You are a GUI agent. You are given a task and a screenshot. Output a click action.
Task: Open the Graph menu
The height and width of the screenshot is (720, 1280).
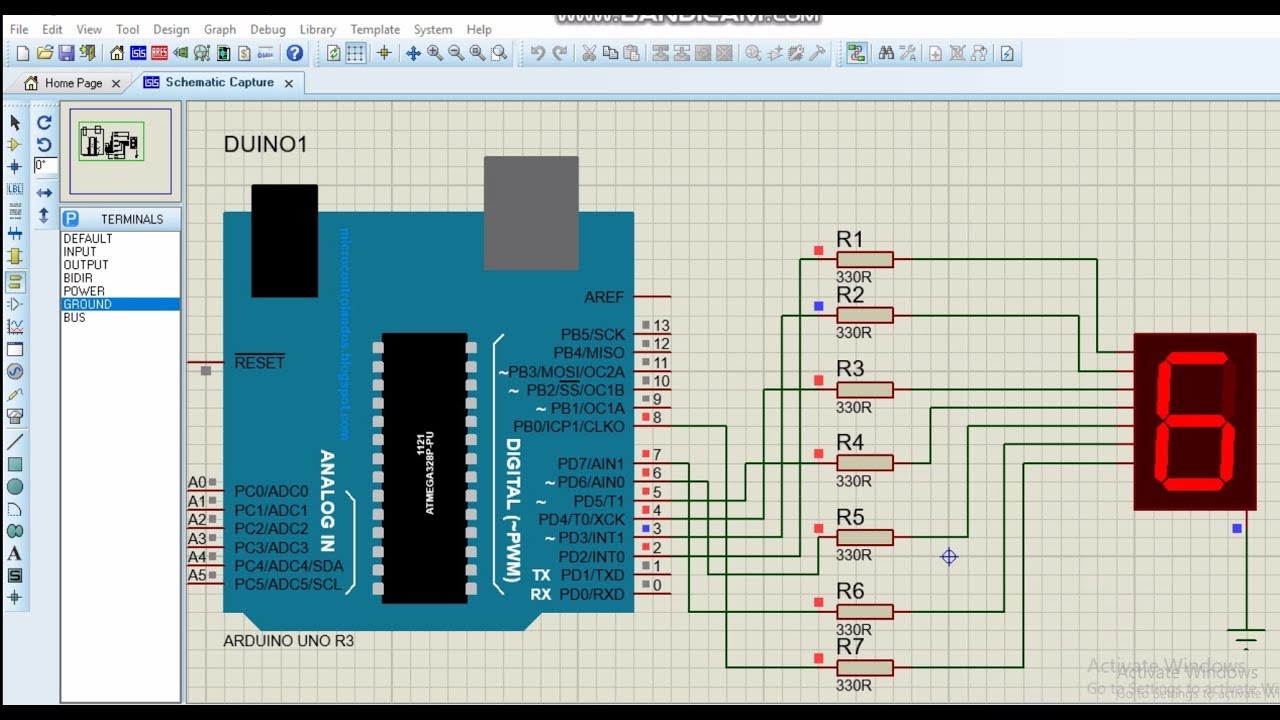click(220, 29)
